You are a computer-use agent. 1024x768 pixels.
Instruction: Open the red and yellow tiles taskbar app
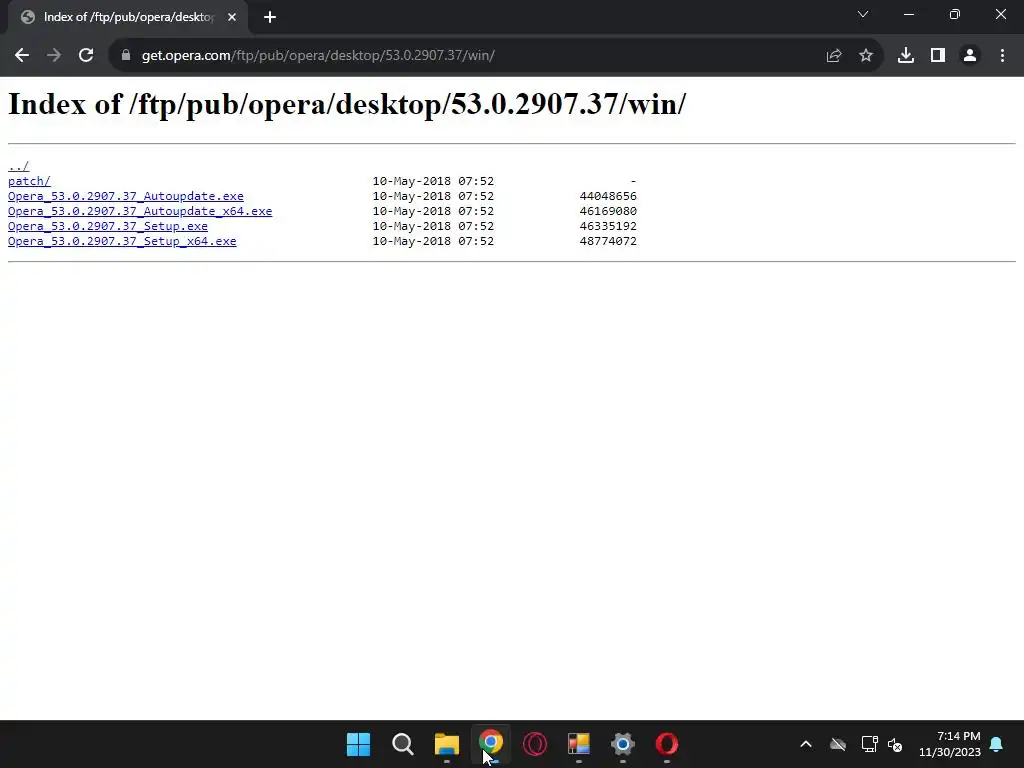pos(579,744)
